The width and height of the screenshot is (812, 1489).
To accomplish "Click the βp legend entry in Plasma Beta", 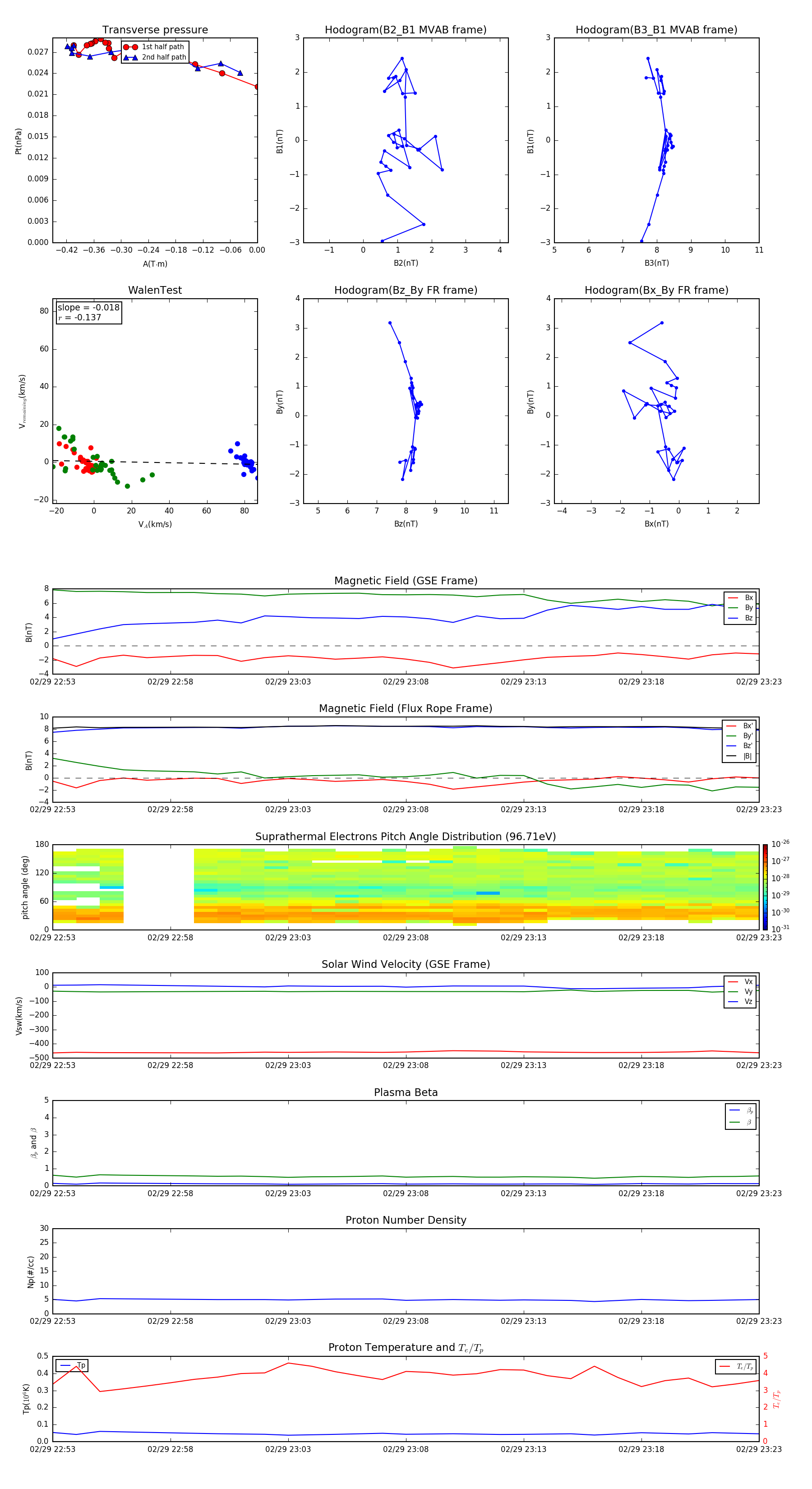I will tap(741, 1110).
